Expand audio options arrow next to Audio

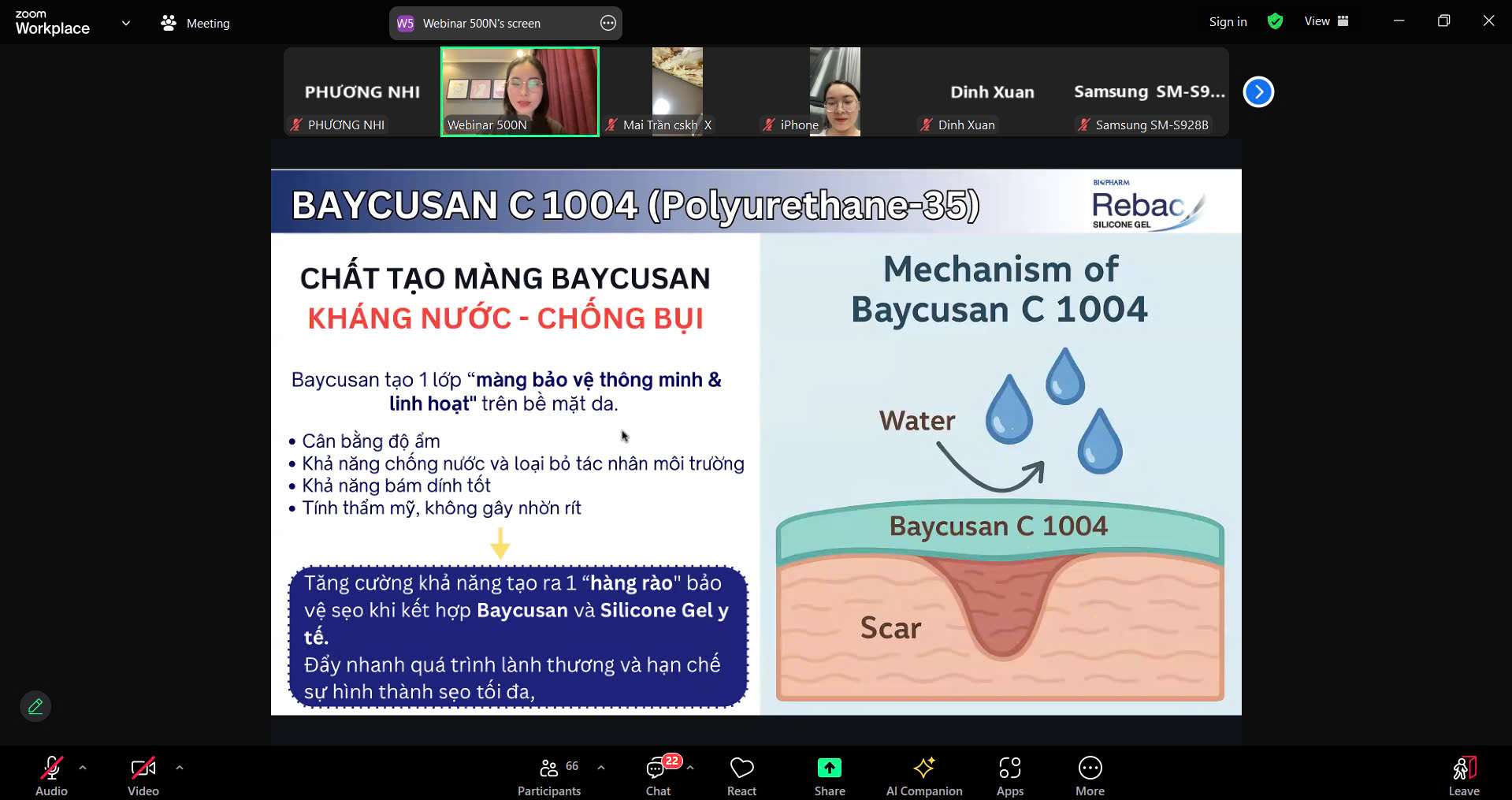tap(83, 767)
